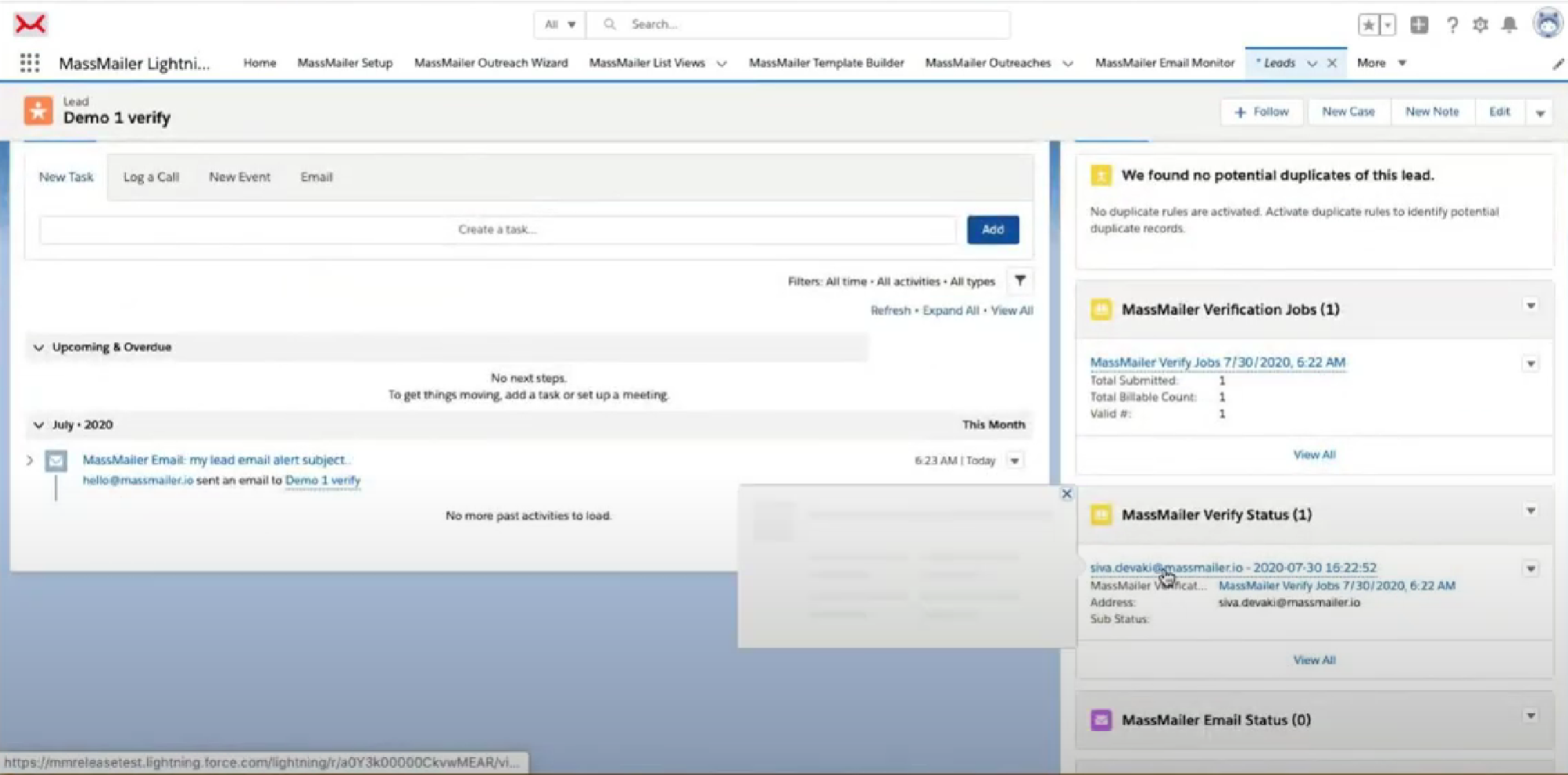1568x775 pixels.
Task: Open the favorites list dropdown arrow
Action: (1388, 24)
